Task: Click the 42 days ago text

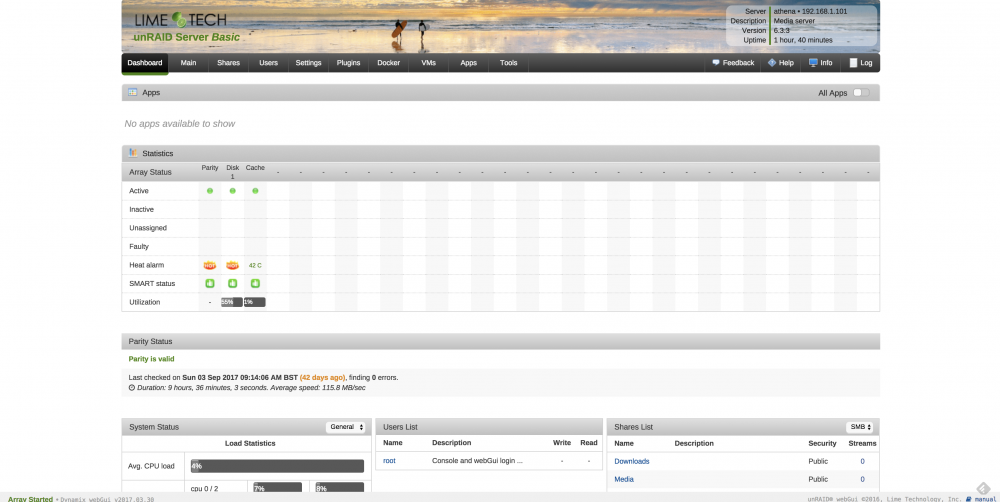Action: (x=323, y=378)
